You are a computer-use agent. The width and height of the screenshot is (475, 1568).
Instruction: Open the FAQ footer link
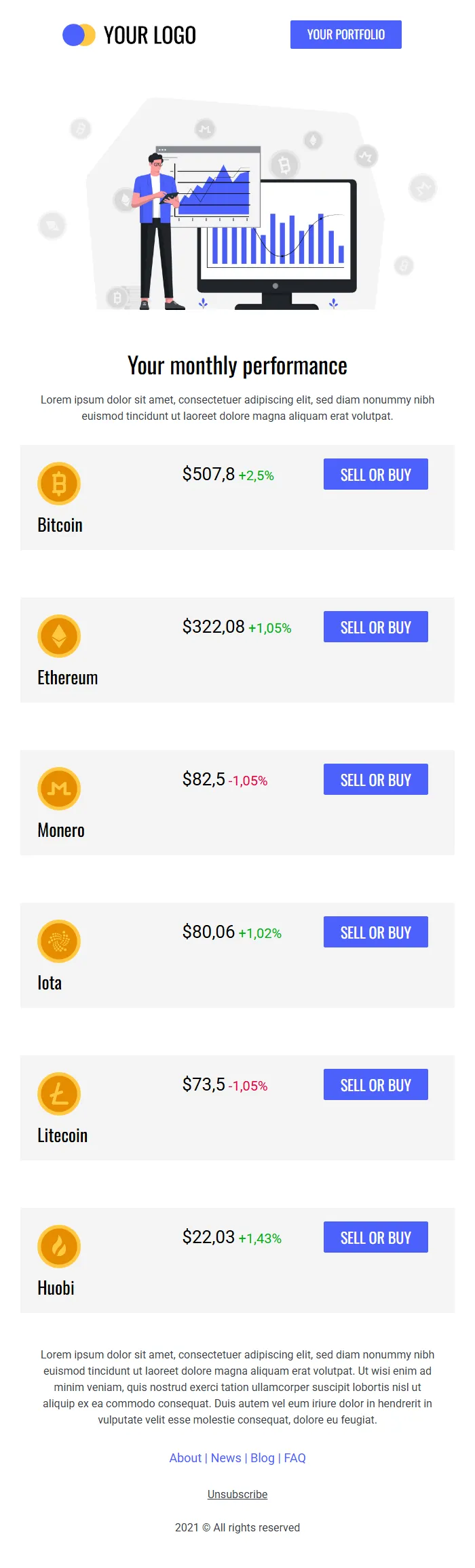pyautogui.click(x=294, y=1458)
